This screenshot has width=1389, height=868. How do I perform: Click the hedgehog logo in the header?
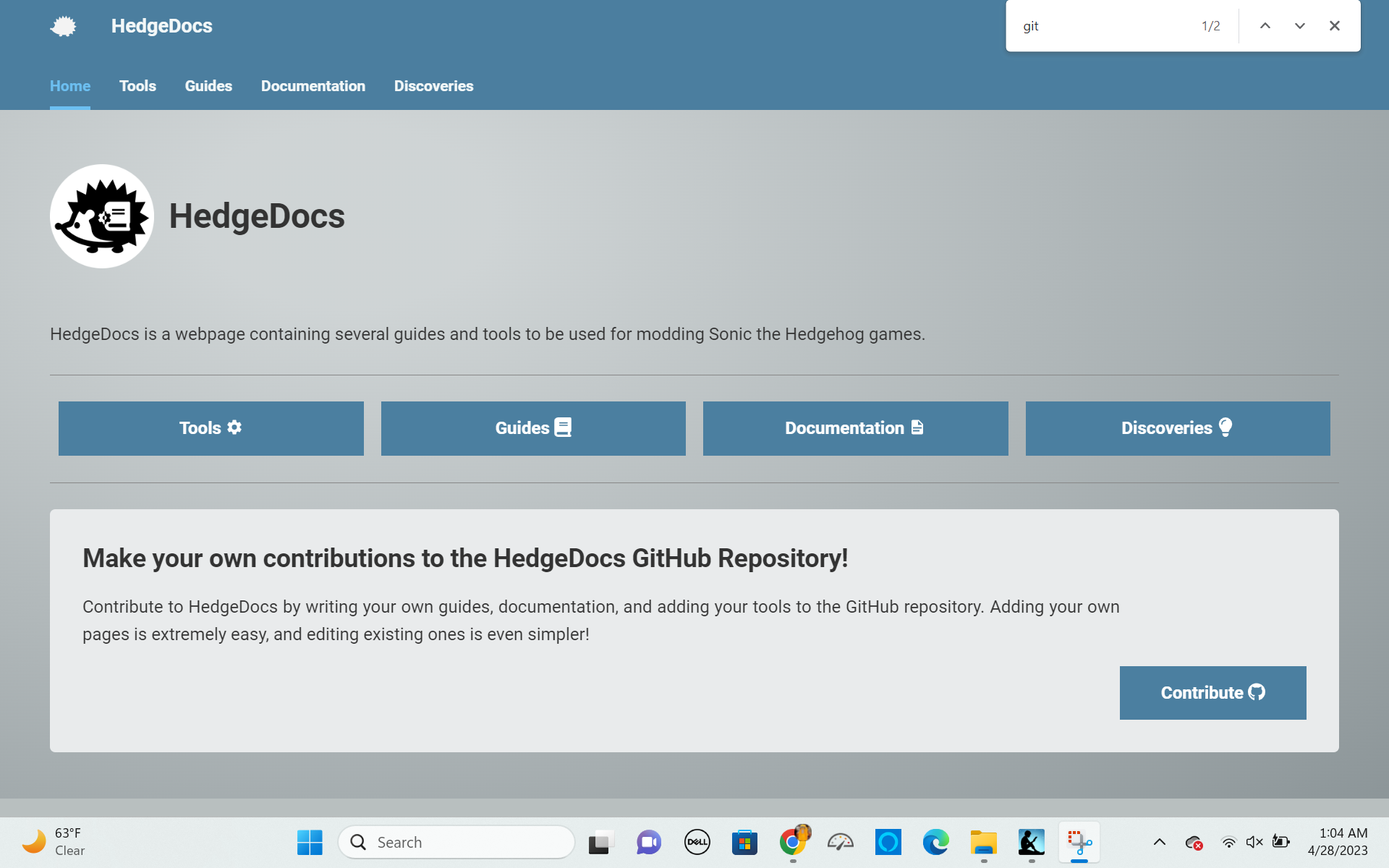click(64, 27)
